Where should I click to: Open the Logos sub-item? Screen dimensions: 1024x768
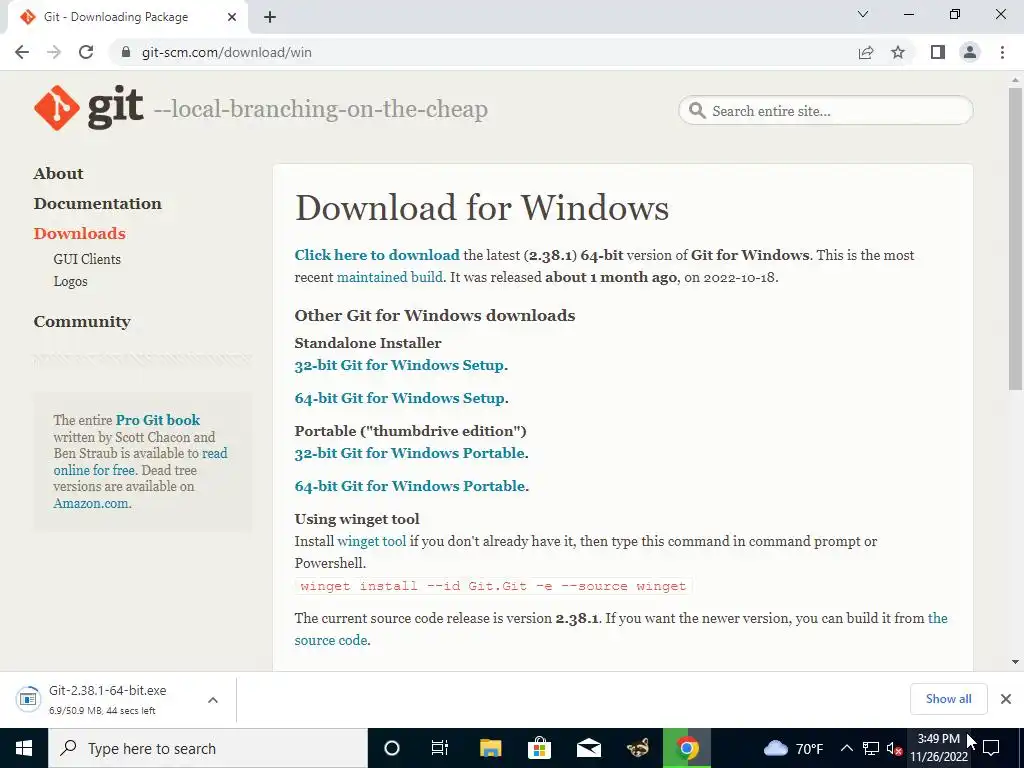coord(70,281)
